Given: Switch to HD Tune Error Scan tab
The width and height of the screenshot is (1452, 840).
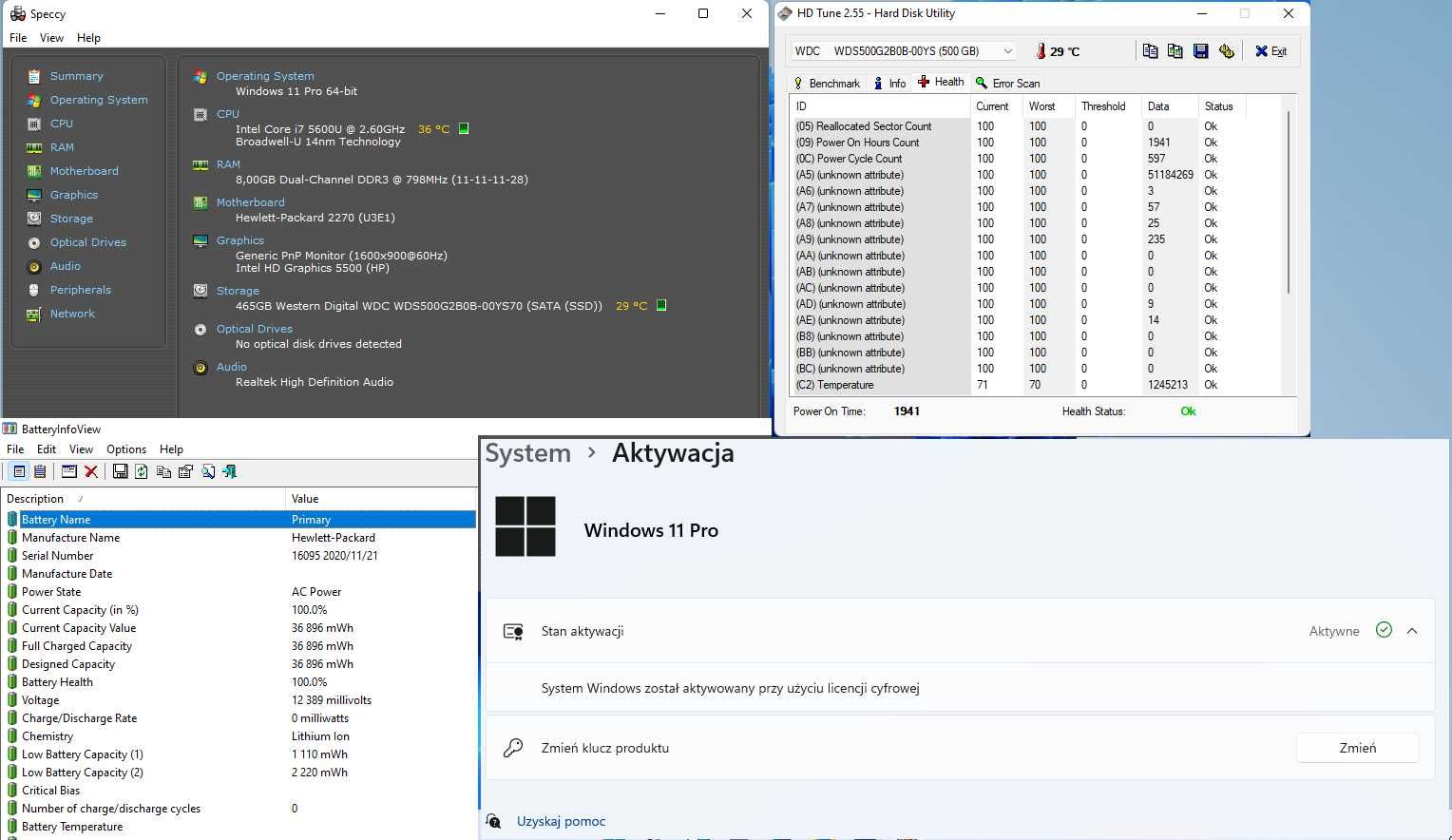Looking at the screenshot, I should tap(1008, 84).
